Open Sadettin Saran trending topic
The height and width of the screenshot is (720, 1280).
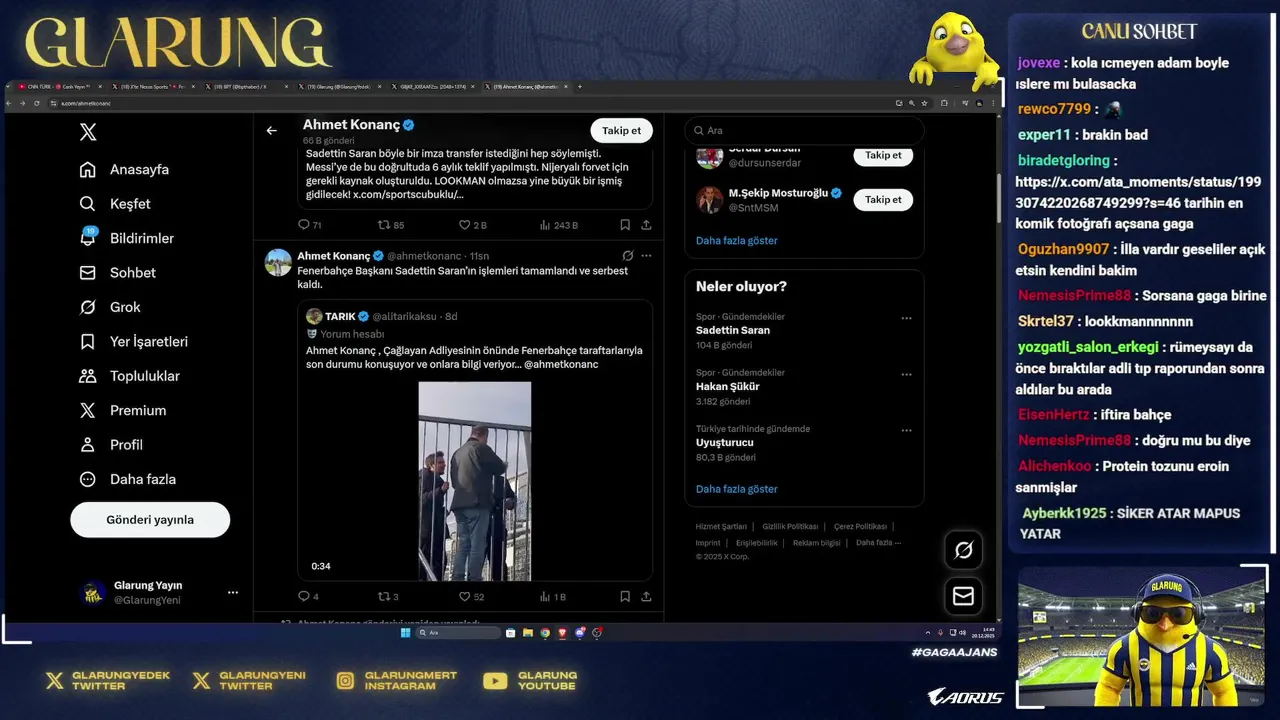click(733, 330)
